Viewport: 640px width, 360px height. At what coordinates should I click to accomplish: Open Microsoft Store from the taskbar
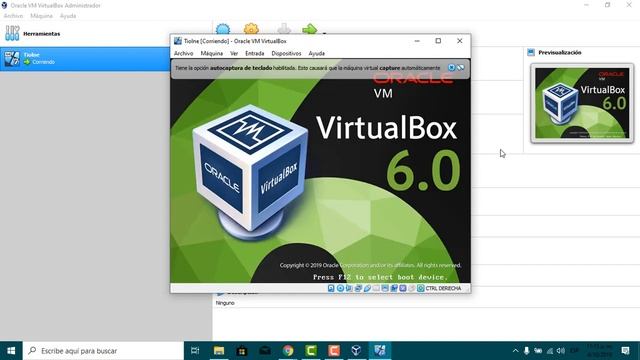point(242,351)
